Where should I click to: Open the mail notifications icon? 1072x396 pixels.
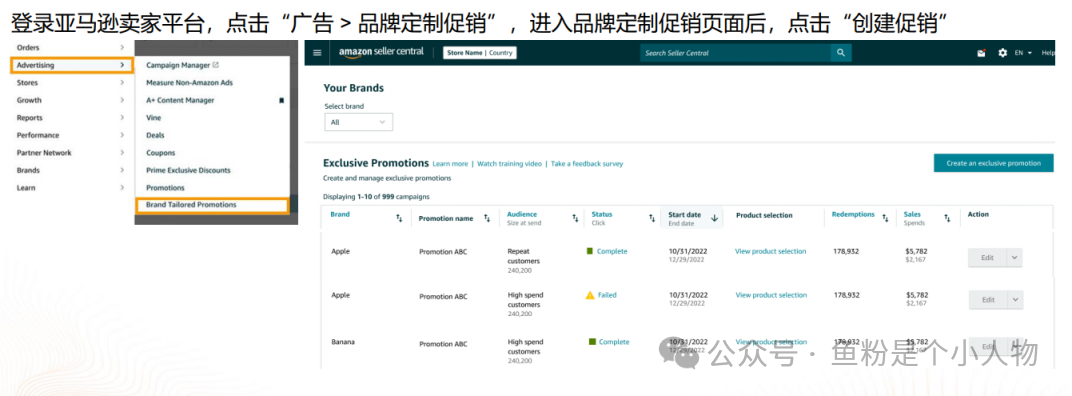[982, 53]
